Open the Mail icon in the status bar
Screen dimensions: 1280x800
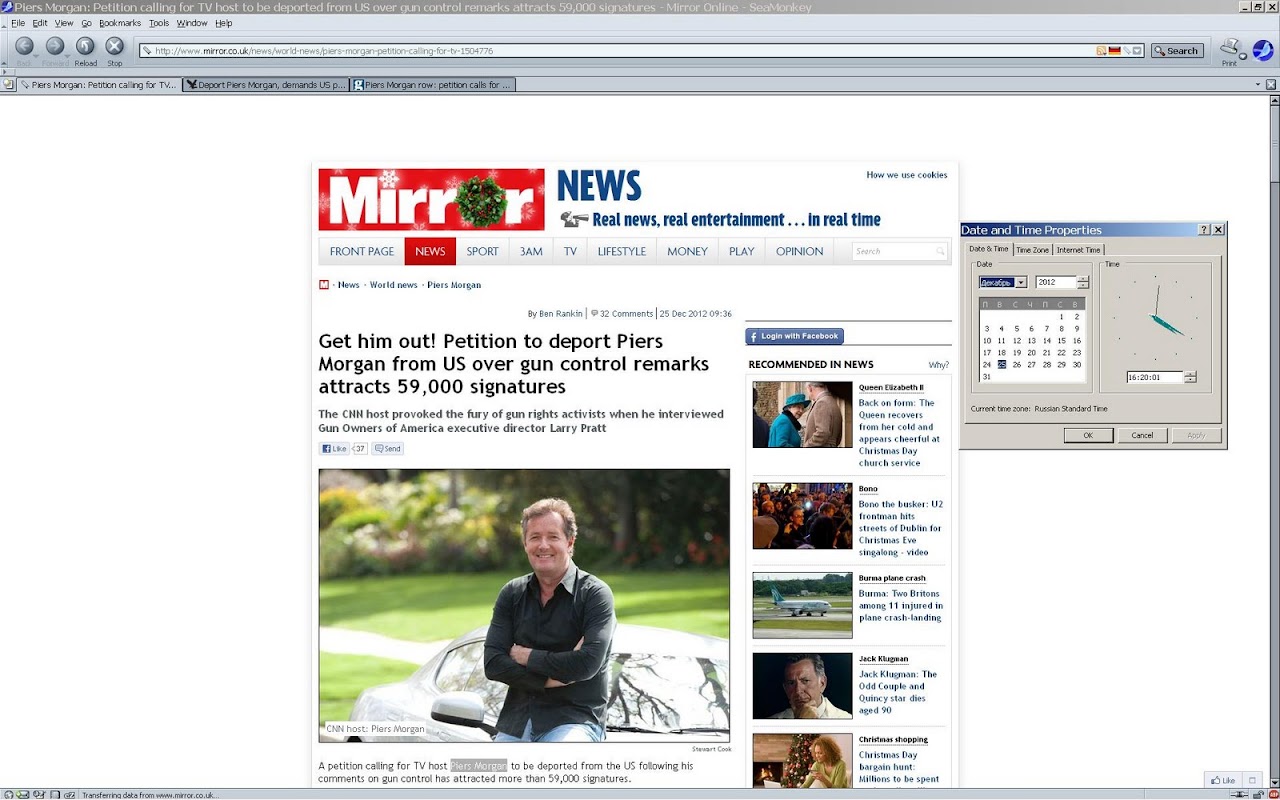(23, 795)
